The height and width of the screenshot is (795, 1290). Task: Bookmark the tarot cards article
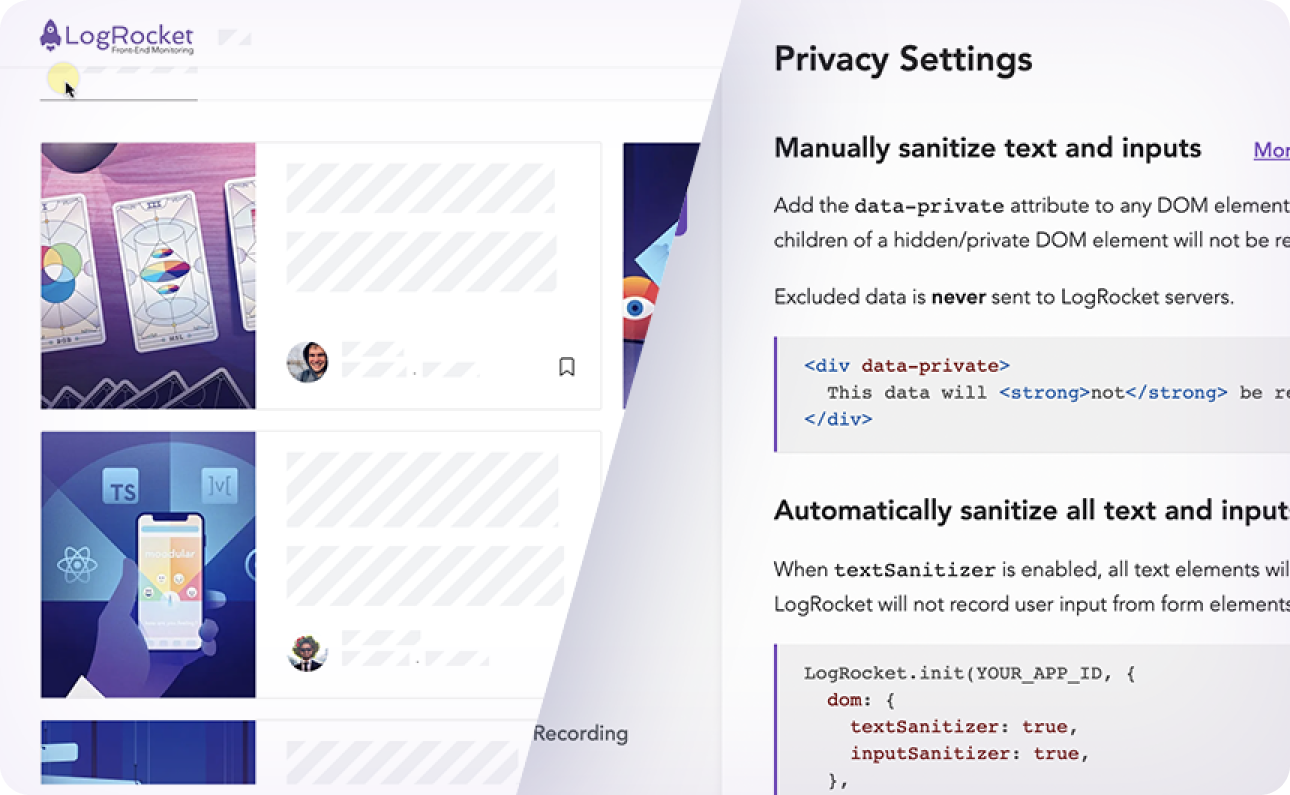coord(566,367)
